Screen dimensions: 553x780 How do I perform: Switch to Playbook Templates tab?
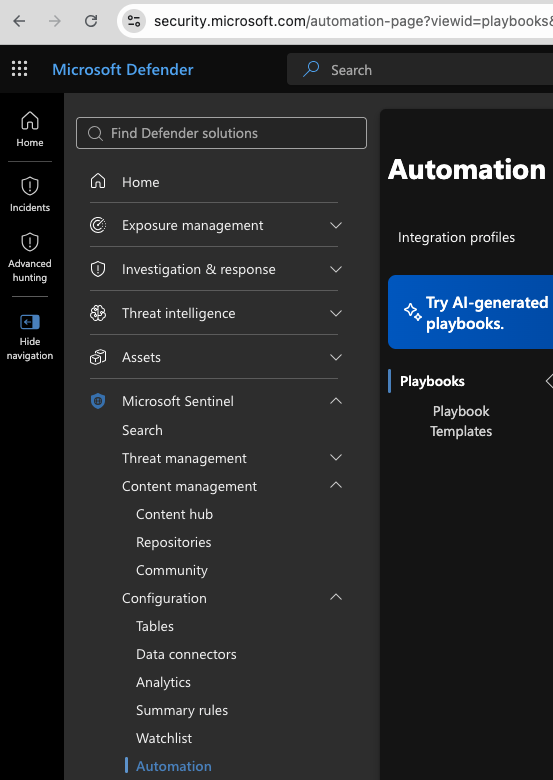click(461, 421)
